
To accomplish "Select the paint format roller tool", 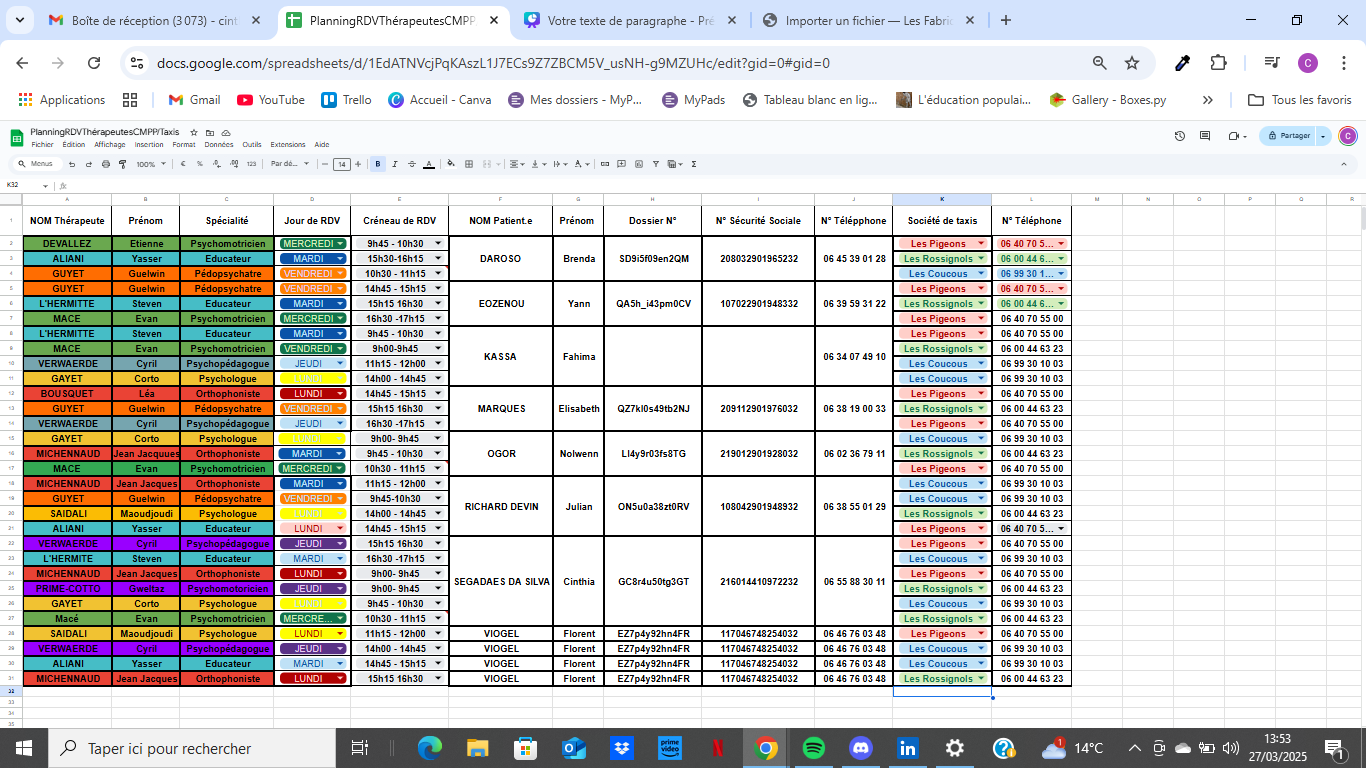I will pos(122,164).
